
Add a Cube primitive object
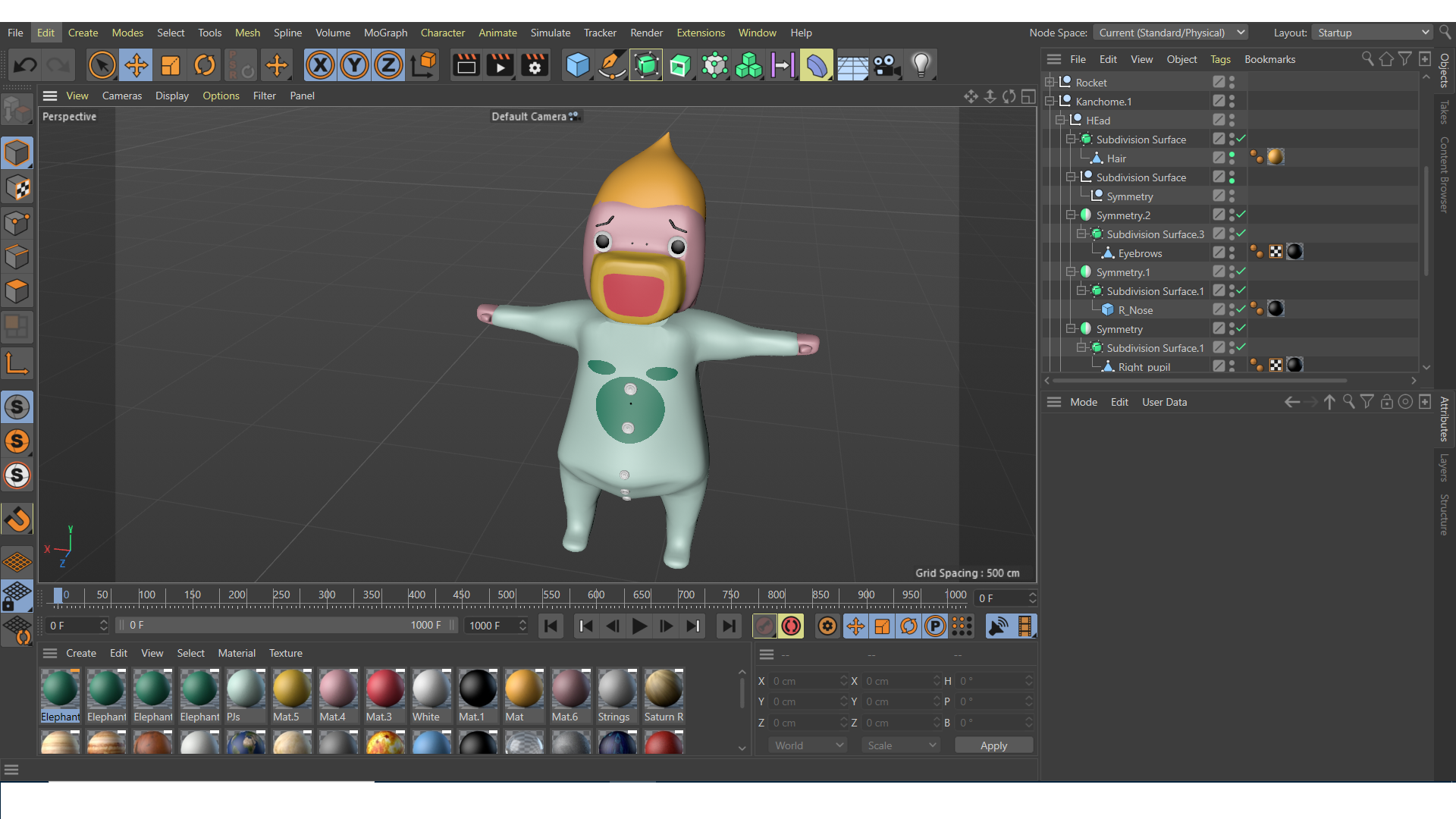[577, 65]
